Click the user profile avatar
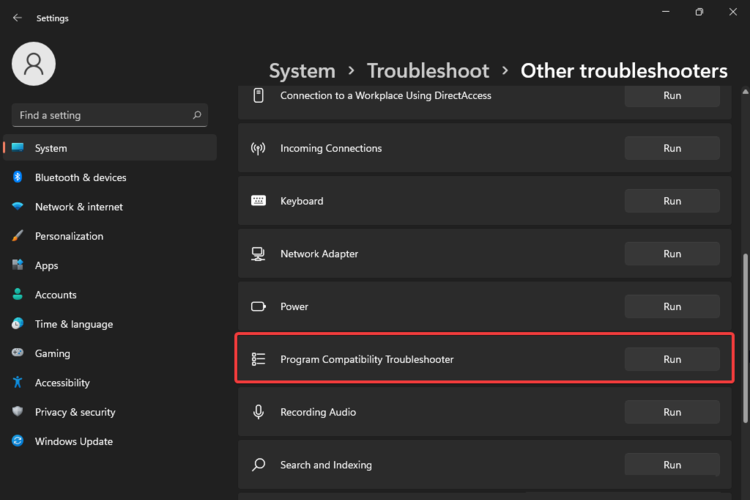This screenshot has width=750, height=500. (x=34, y=64)
